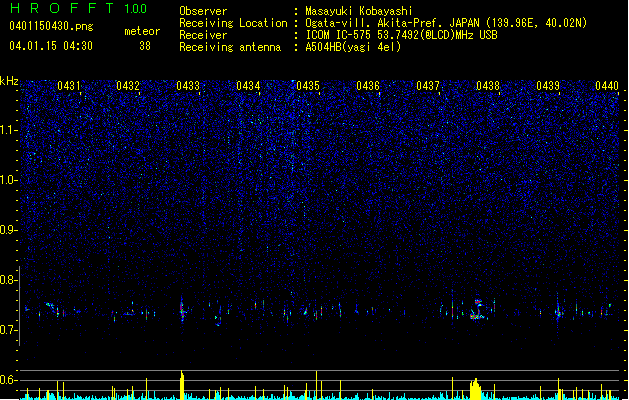Click the Receiver field label
The width and height of the screenshot is (629, 400).
tap(203, 35)
